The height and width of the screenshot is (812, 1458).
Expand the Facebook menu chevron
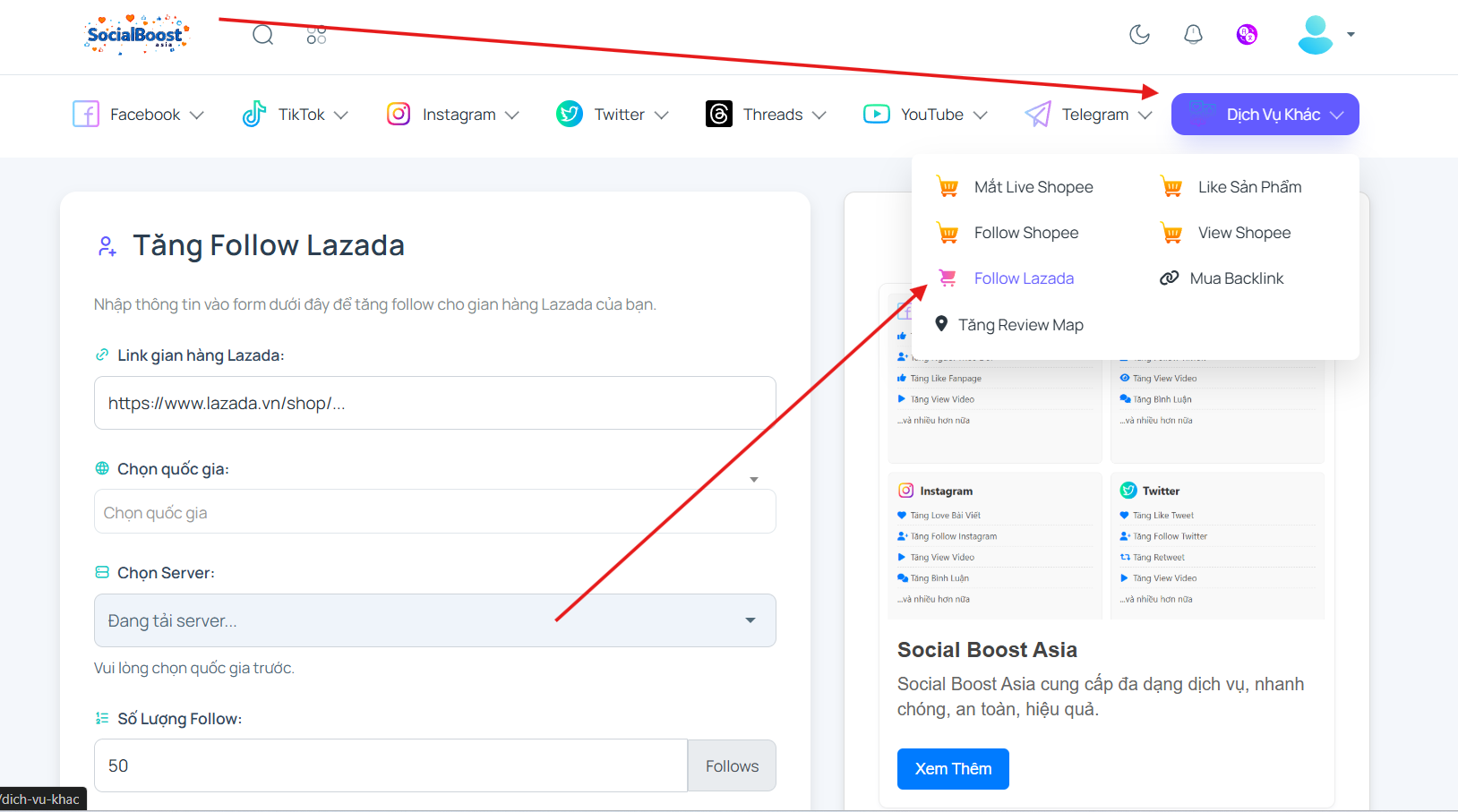point(197,115)
